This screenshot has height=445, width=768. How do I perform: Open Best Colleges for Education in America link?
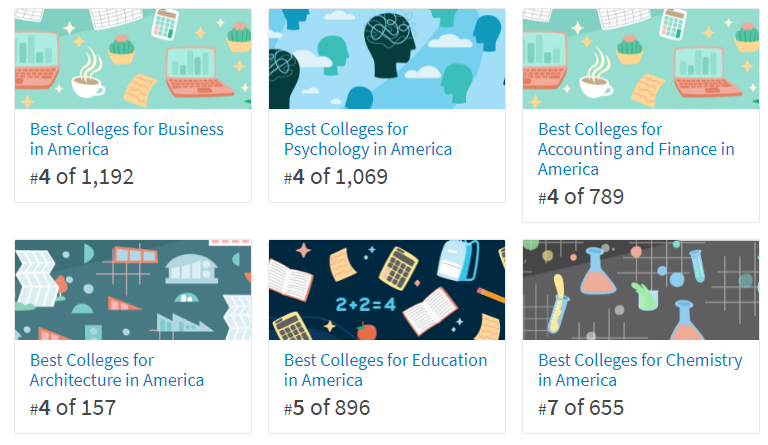coord(385,370)
